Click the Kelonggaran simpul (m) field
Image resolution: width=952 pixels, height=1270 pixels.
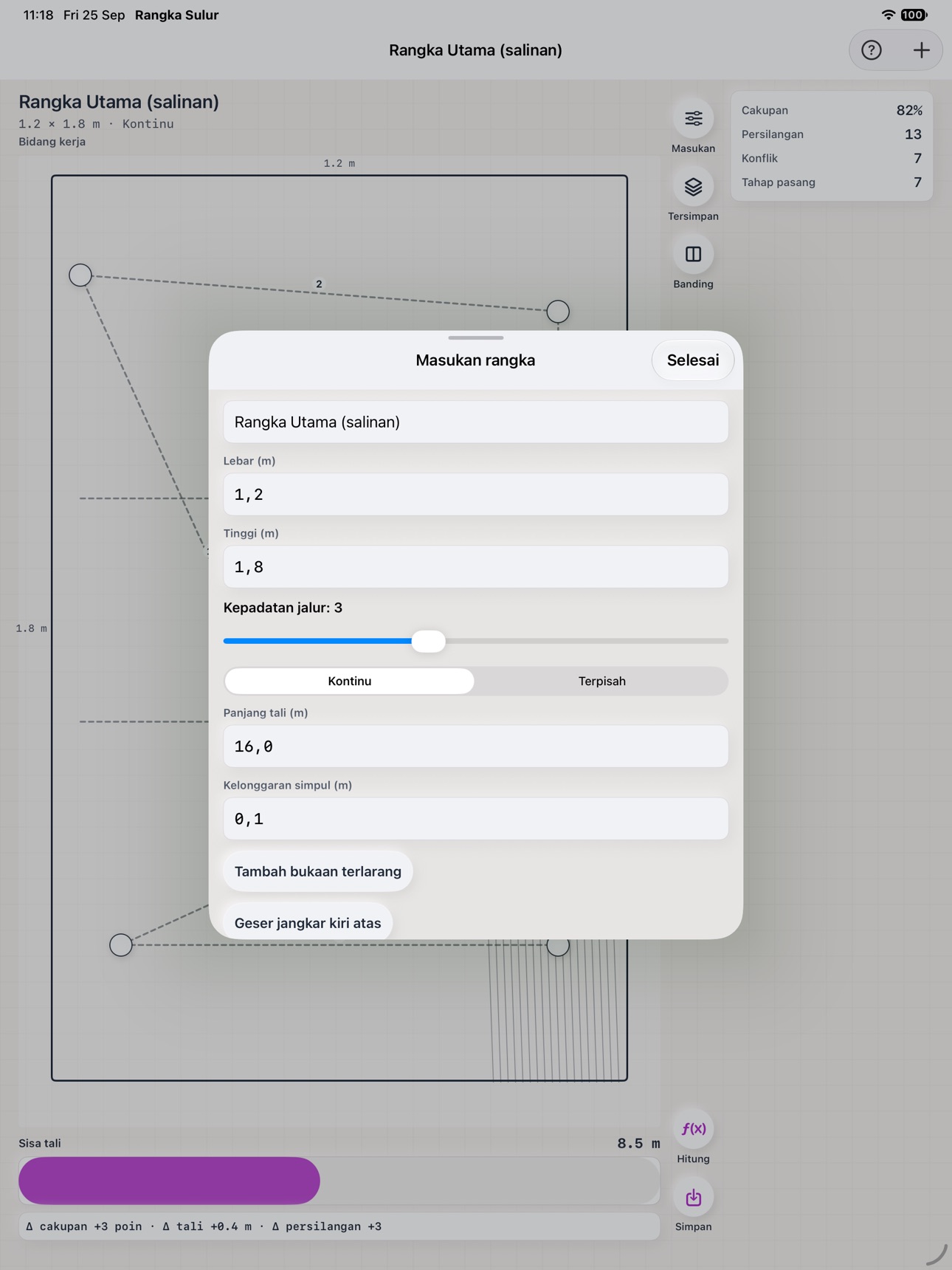click(x=476, y=818)
